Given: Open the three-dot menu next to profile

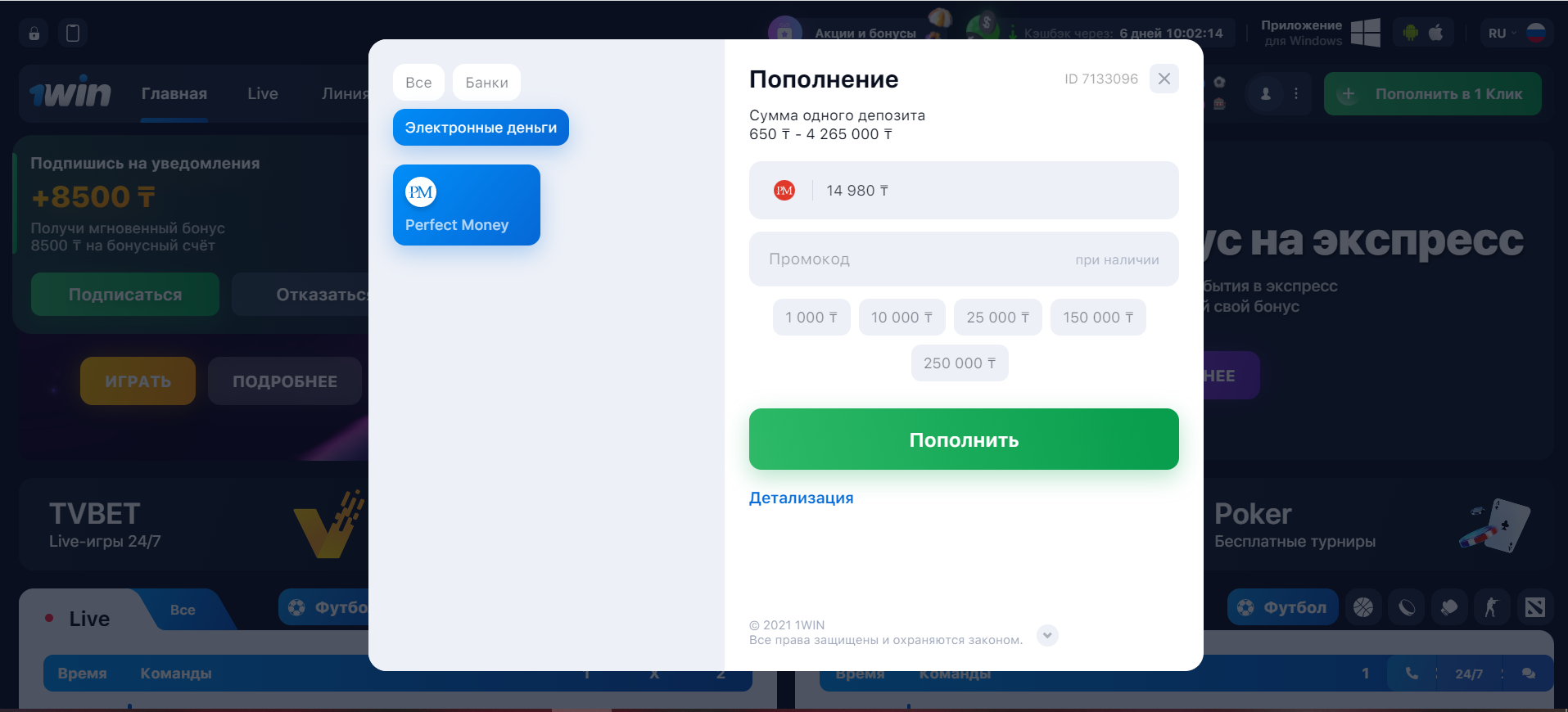Looking at the screenshot, I should coord(1295,94).
